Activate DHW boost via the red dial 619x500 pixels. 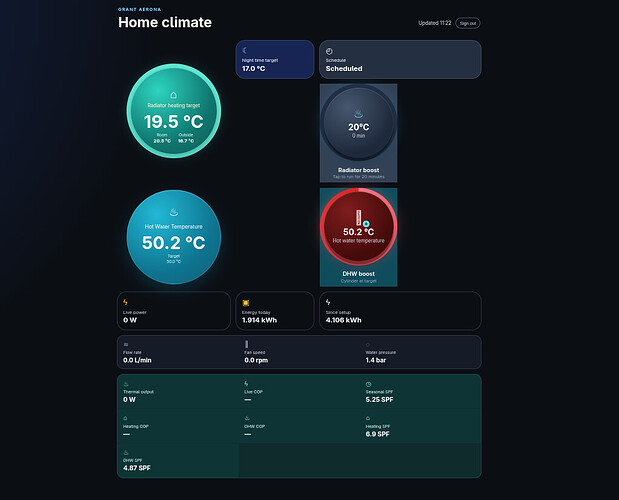[358, 227]
